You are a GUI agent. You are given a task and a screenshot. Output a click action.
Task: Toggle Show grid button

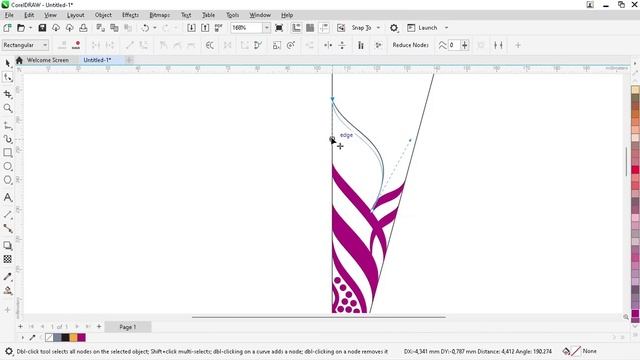pyautogui.click(x=310, y=28)
